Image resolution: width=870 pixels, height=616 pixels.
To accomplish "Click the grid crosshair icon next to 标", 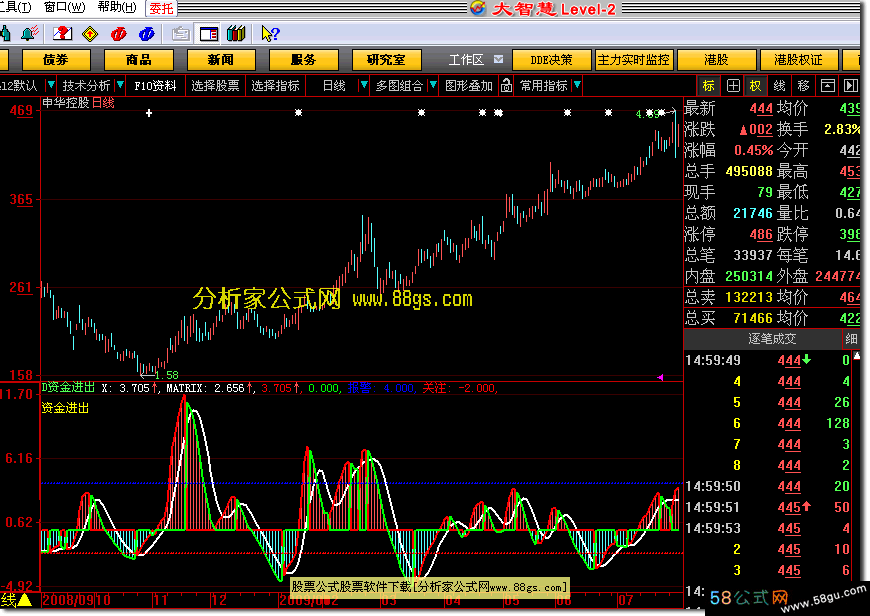I will (733, 85).
